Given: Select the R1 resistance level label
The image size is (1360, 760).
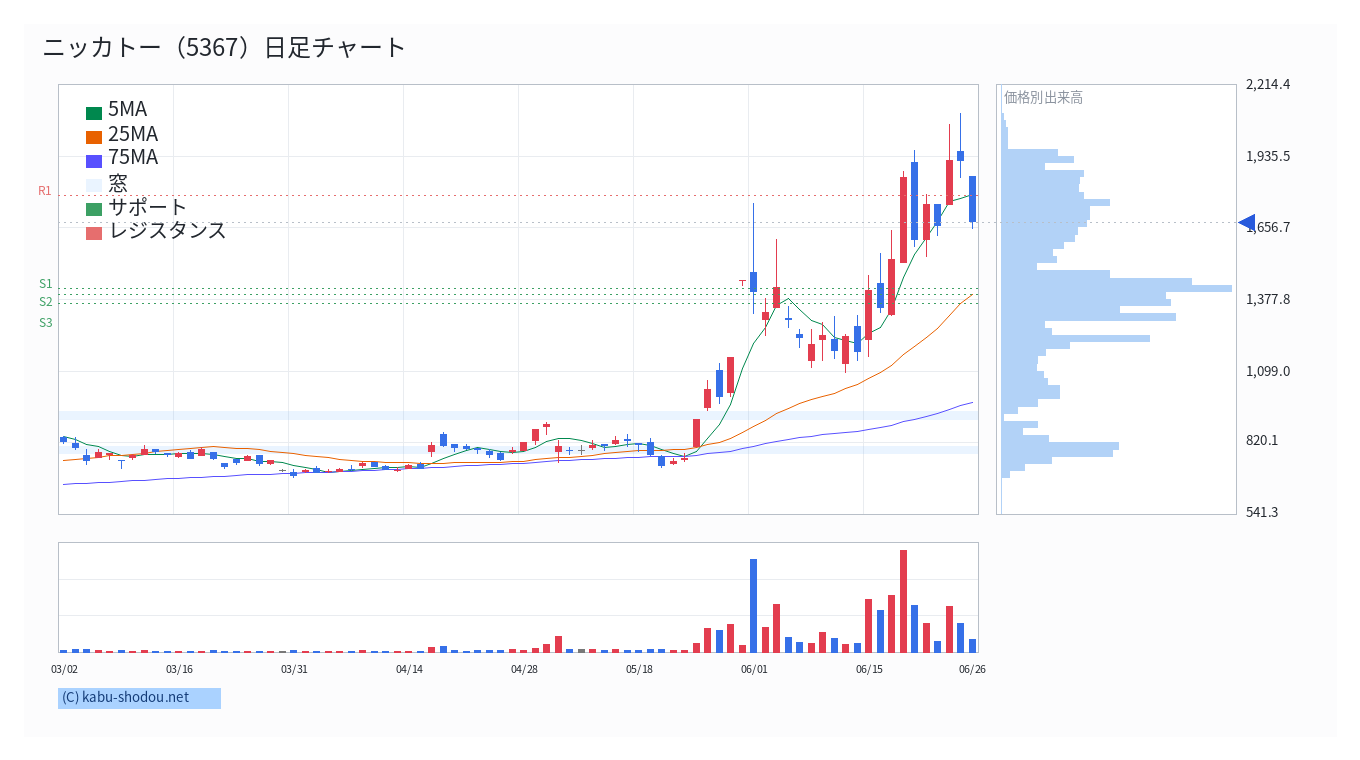Looking at the screenshot, I should pos(45,191).
